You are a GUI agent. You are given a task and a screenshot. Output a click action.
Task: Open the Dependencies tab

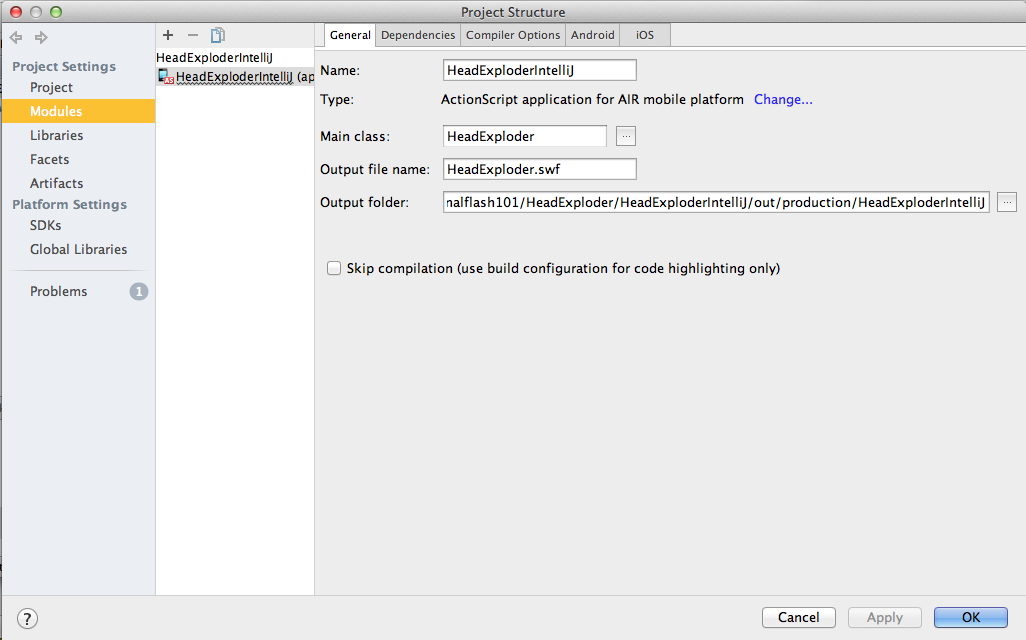[418, 35]
